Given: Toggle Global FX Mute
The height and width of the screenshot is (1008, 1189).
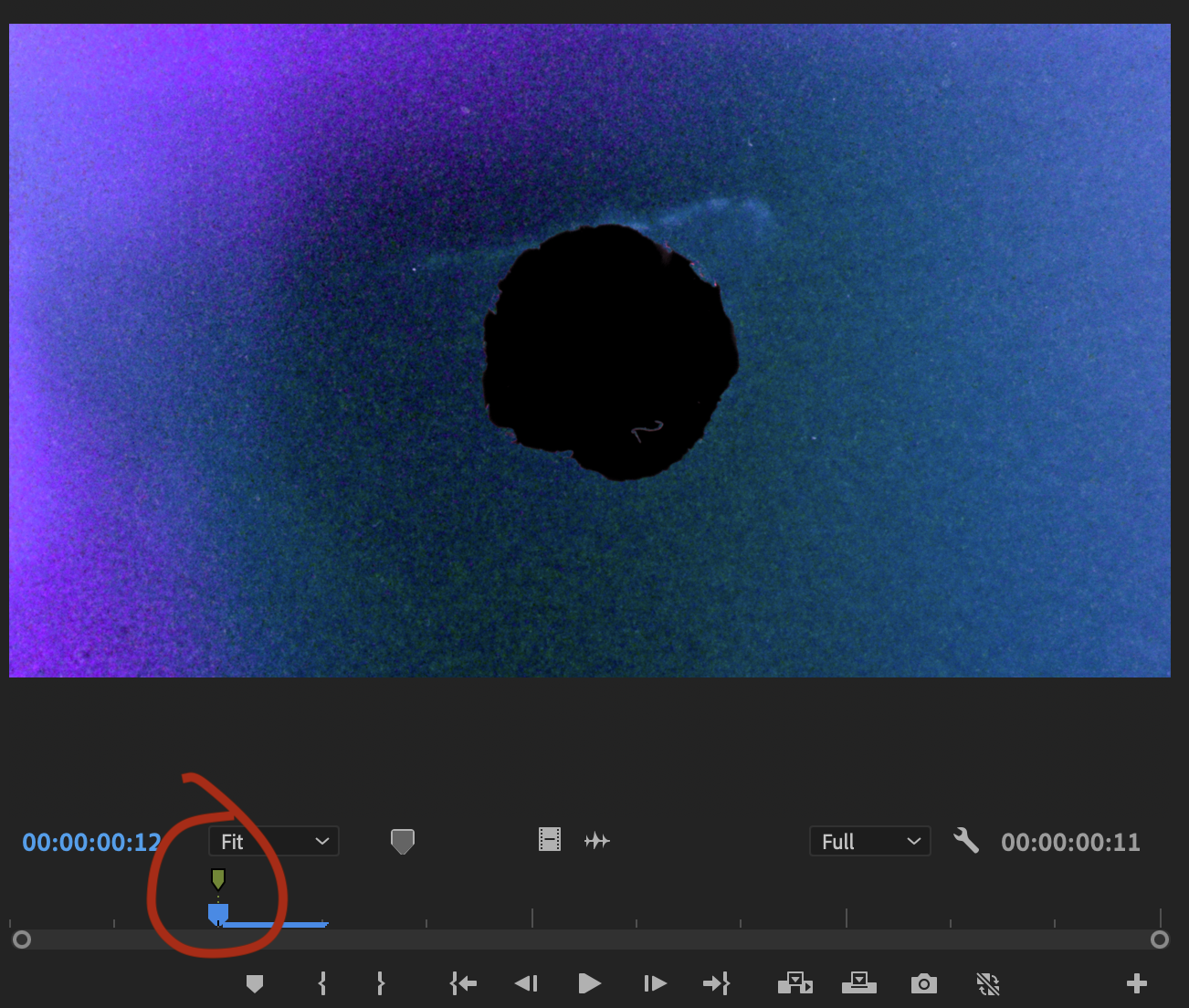Looking at the screenshot, I should pos(987,983).
